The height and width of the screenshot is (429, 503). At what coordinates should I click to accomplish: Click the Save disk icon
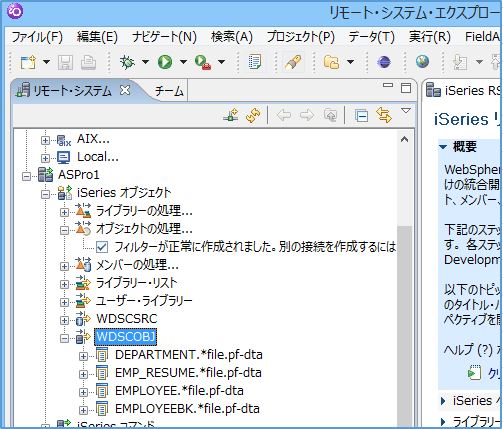coord(65,62)
